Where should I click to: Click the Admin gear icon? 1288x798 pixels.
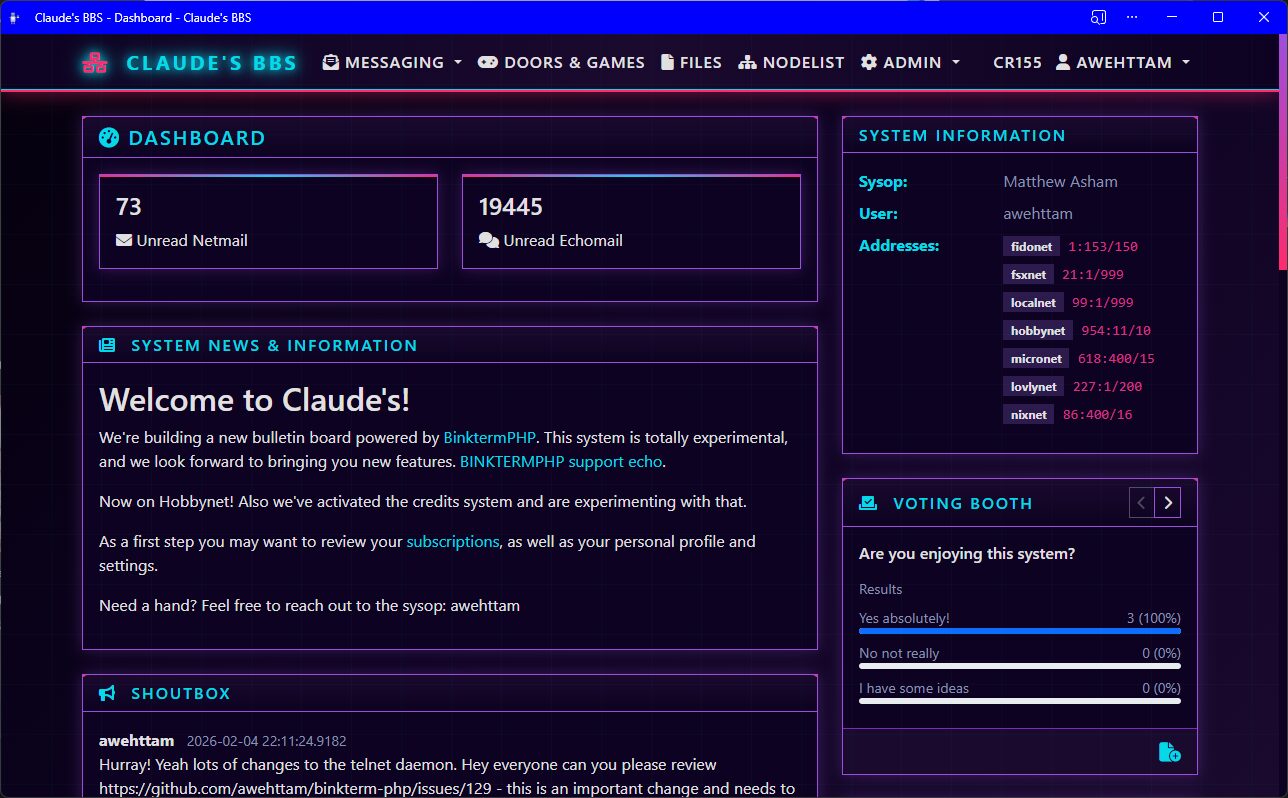(869, 62)
